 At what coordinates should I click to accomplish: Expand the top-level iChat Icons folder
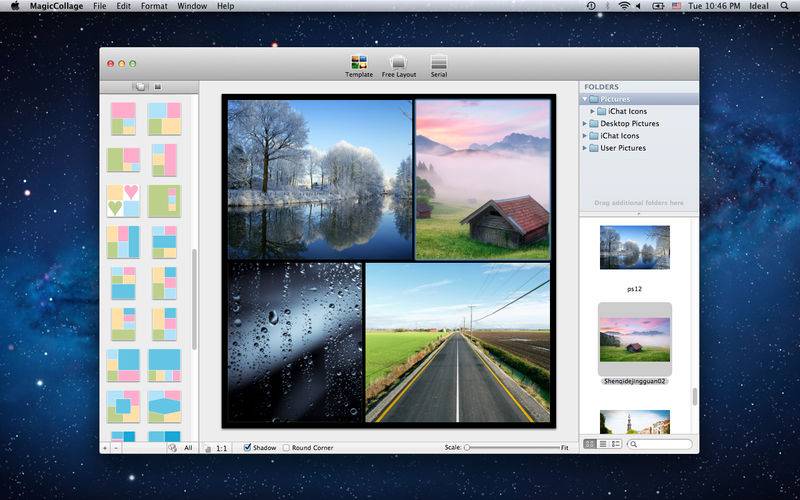585,136
